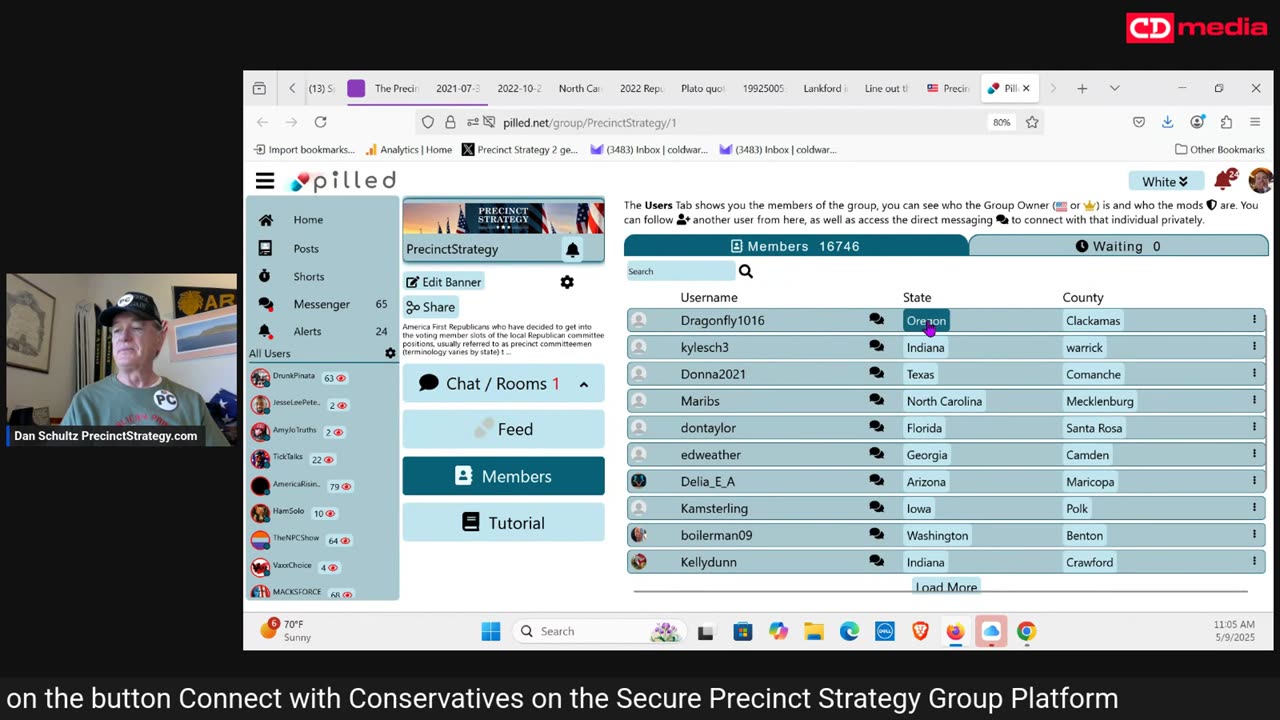Image resolution: width=1280 pixels, height=720 pixels.
Task: Open browser downloads panel
Action: pos(1167,122)
